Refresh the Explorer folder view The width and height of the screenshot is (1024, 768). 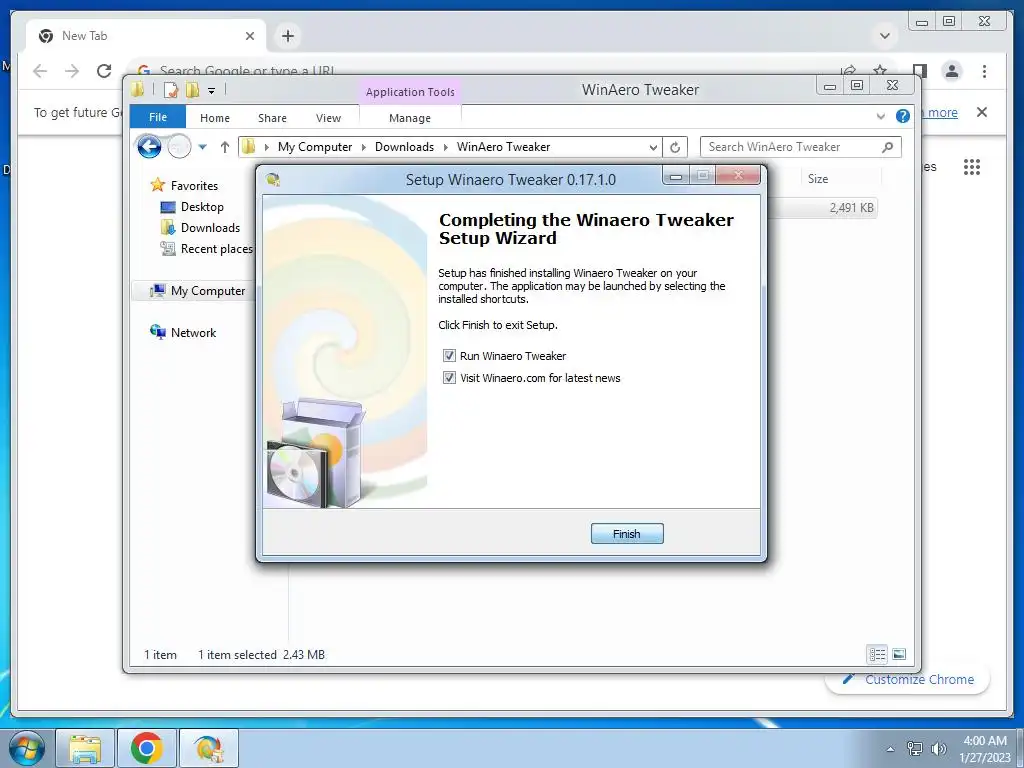(675, 148)
